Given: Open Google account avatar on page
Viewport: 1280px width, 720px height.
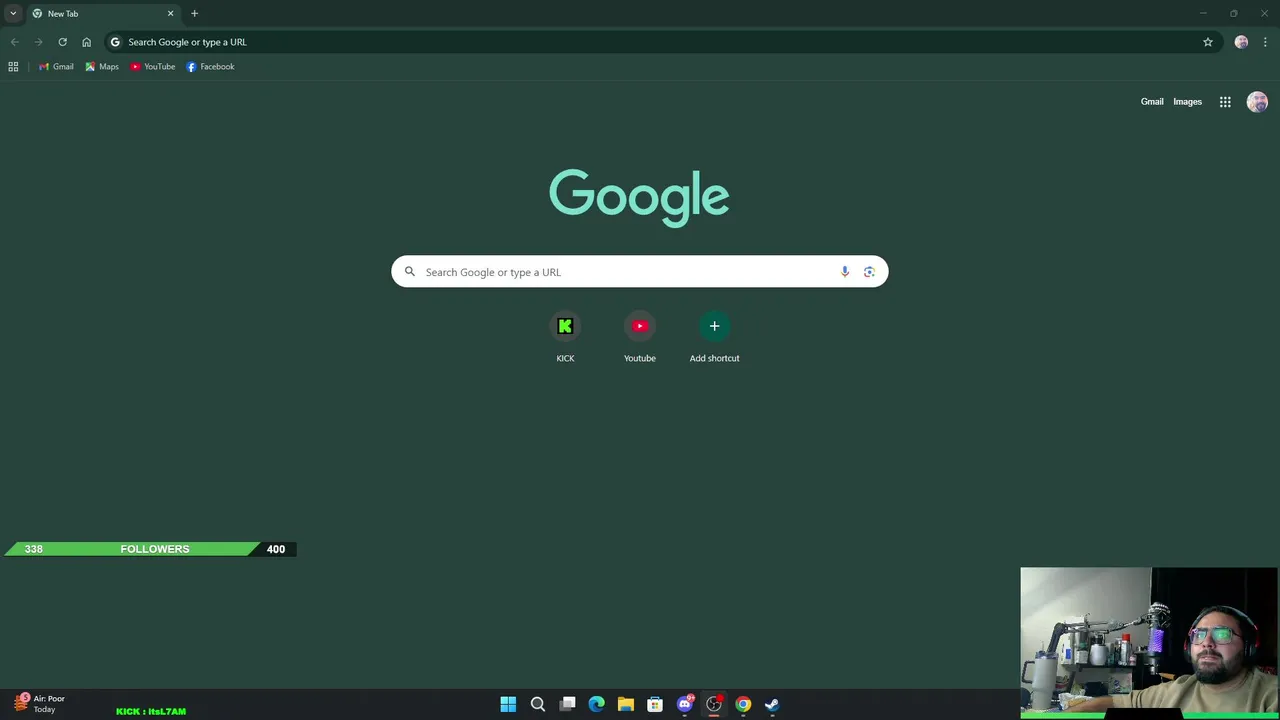Looking at the screenshot, I should click(1257, 102).
